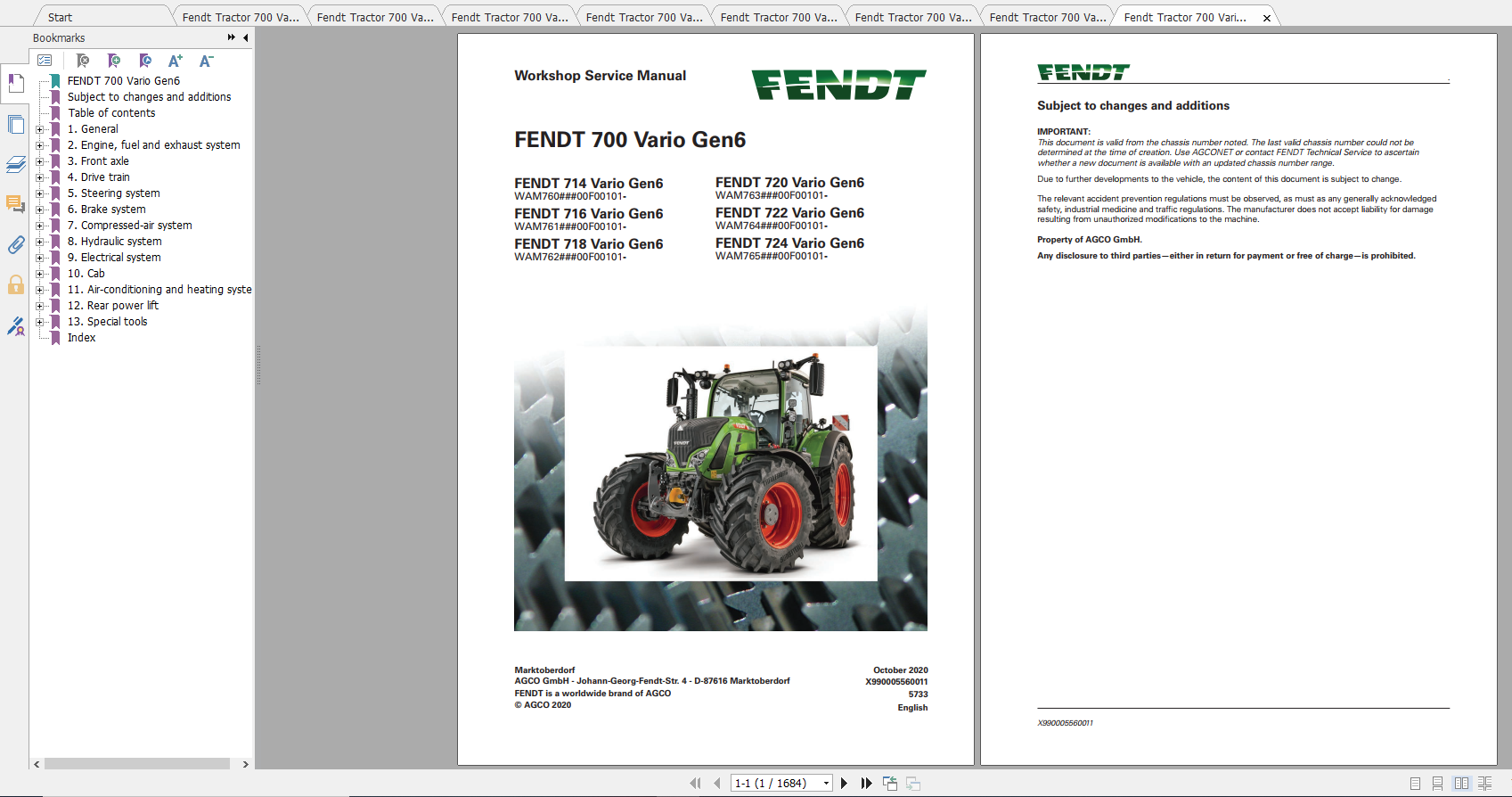Click the delete bookmark icon
This screenshot has height=797, width=1512.
pyautogui.click(x=83, y=61)
